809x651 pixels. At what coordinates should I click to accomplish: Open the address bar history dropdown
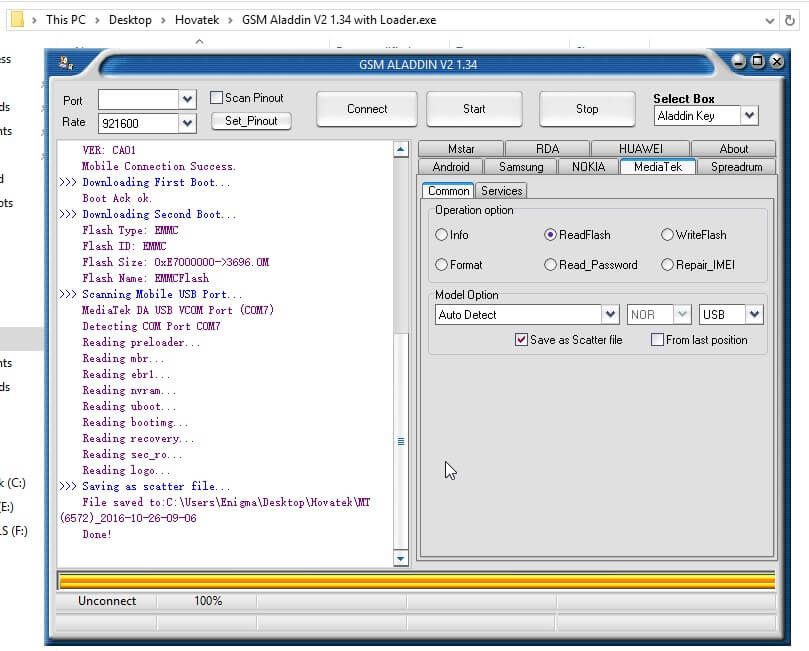point(769,21)
